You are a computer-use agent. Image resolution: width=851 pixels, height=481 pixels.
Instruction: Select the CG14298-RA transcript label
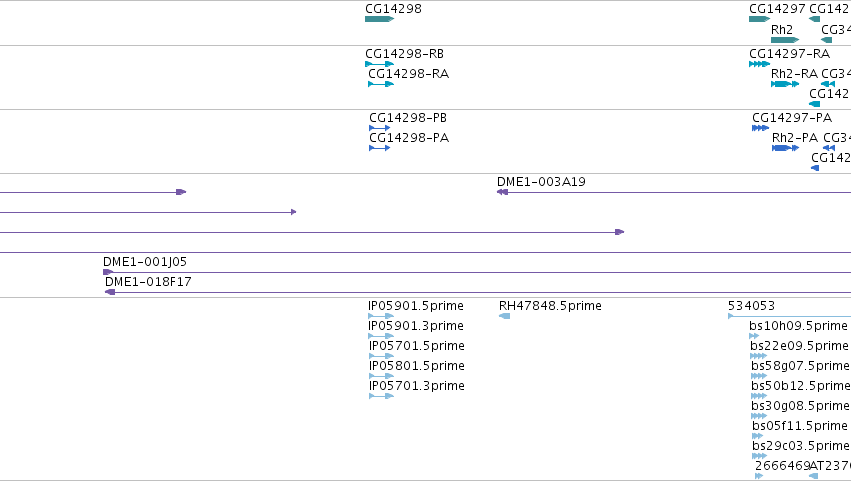[x=408, y=74]
